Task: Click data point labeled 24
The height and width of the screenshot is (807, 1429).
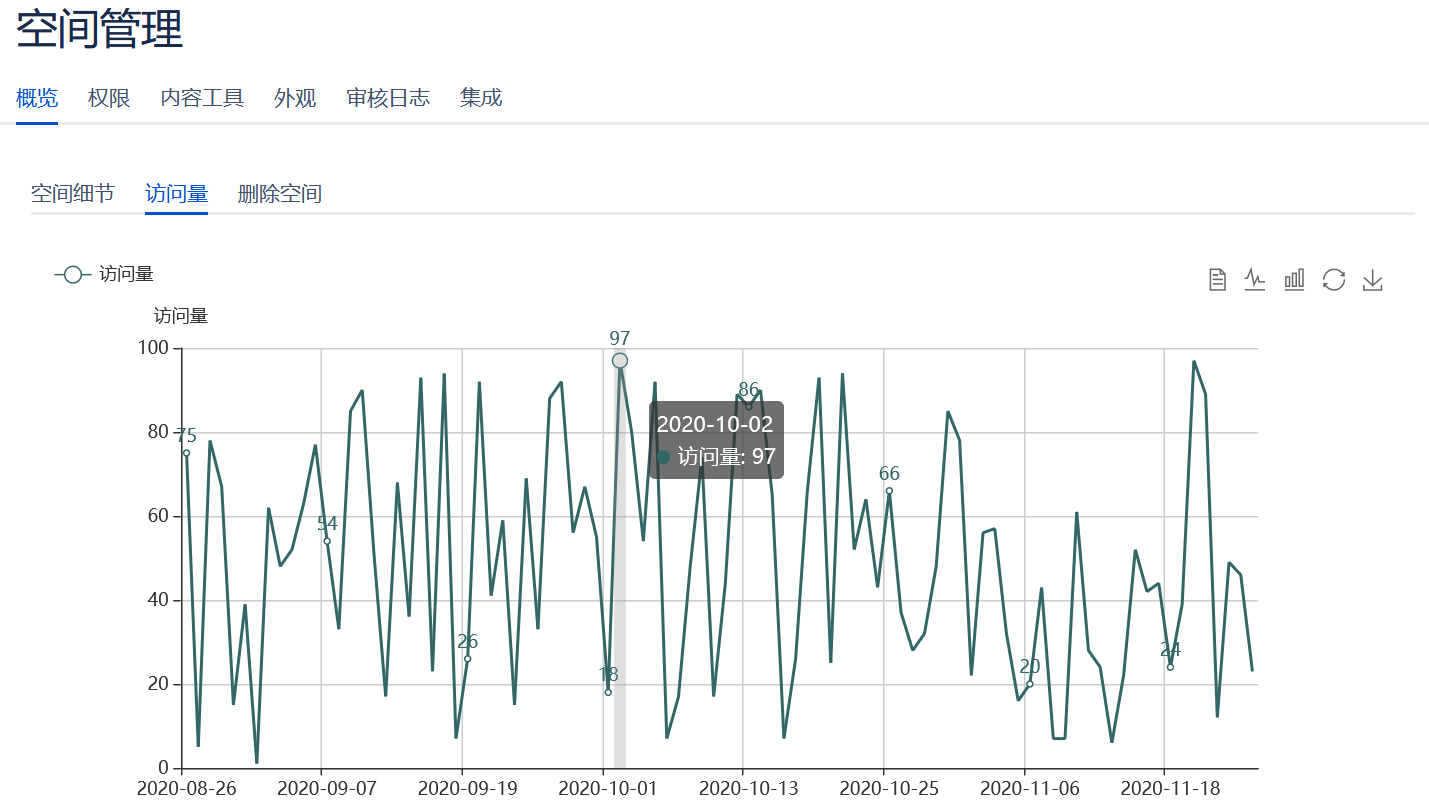Action: [1170, 667]
